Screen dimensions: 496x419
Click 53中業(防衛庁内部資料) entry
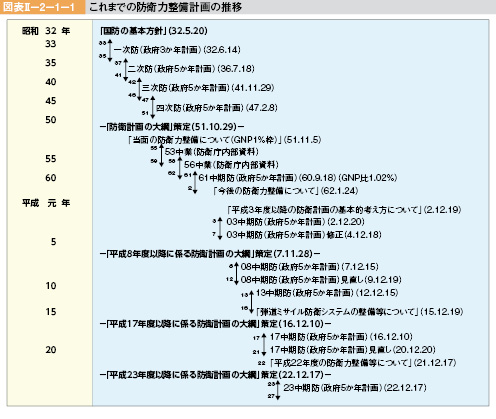(212, 152)
